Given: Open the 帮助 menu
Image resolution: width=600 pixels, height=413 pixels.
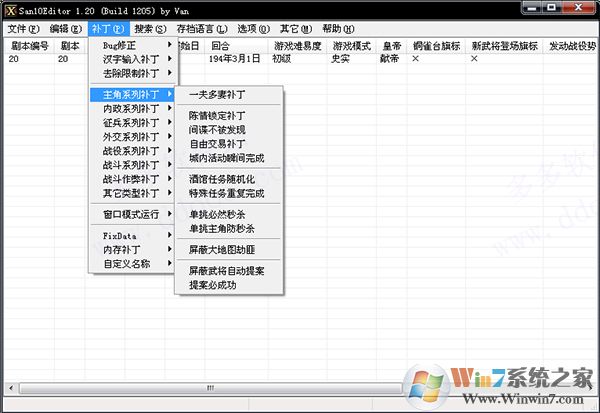Looking at the screenshot, I should (x=338, y=29).
